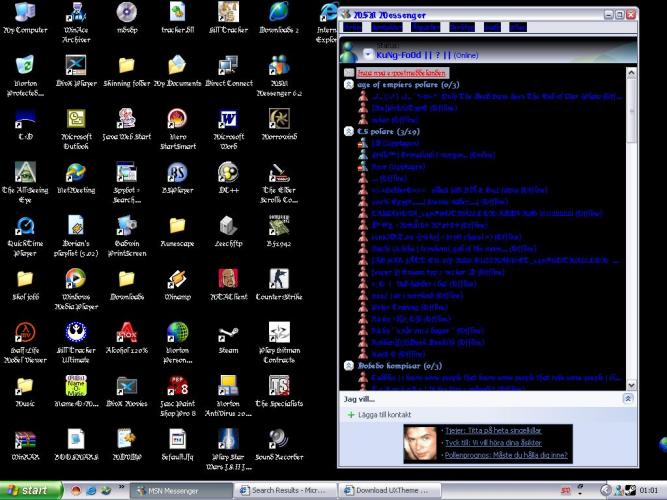The height and width of the screenshot is (500, 667).
Task: Click 'Lägga till kontakt' link
Action: point(384,414)
